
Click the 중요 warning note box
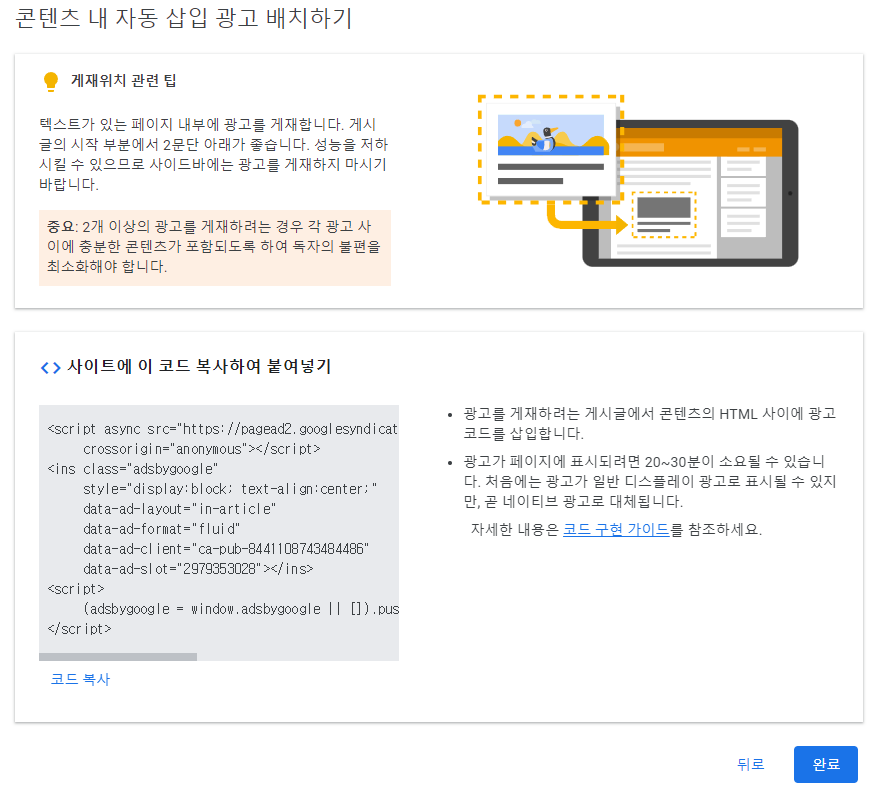215,248
